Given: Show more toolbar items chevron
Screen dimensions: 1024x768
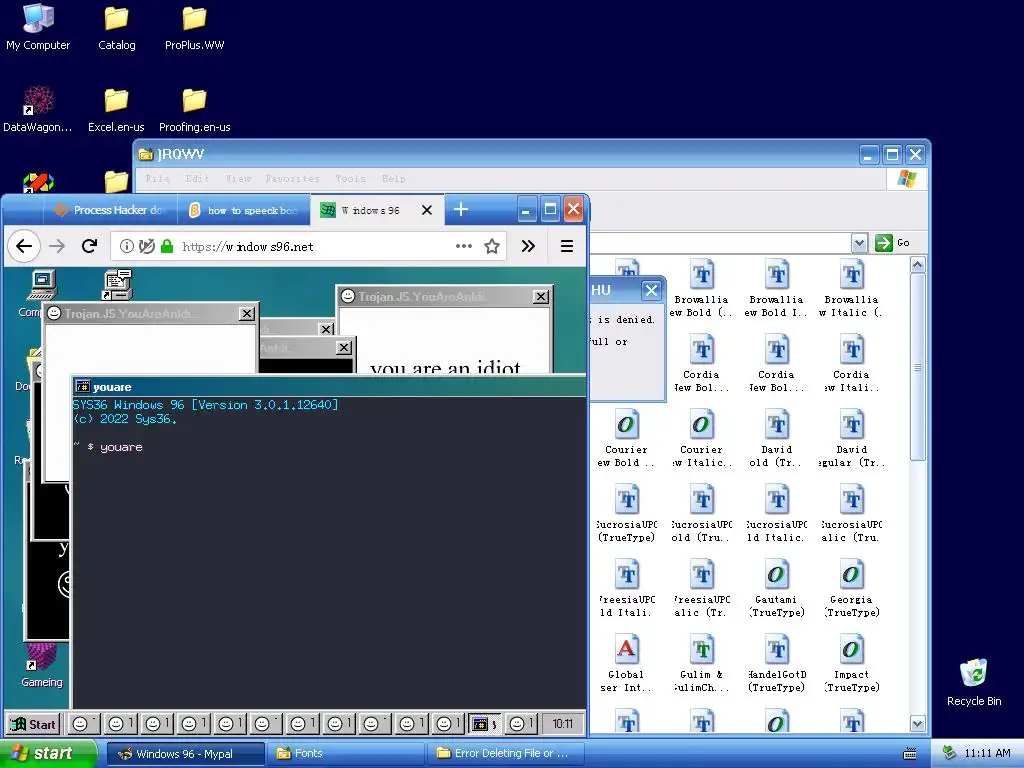Looking at the screenshot, I should 528,246.
